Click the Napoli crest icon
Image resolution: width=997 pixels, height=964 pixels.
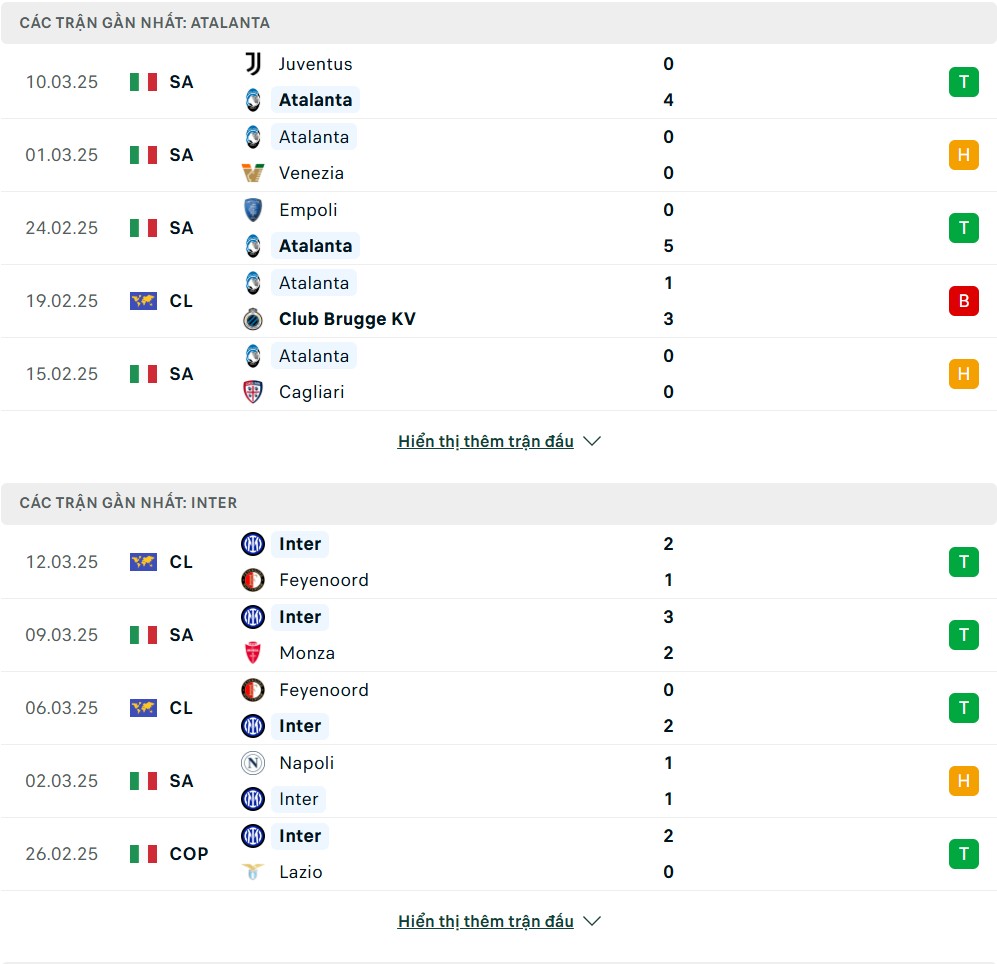(x=253, y=763)
